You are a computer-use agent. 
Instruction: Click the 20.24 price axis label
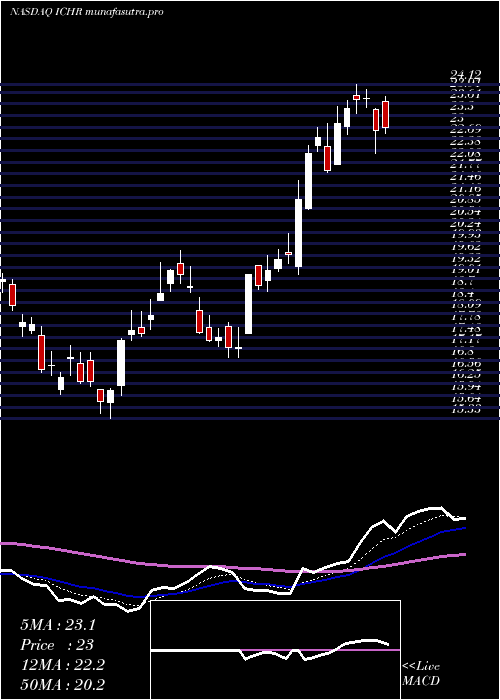(466, 224)
